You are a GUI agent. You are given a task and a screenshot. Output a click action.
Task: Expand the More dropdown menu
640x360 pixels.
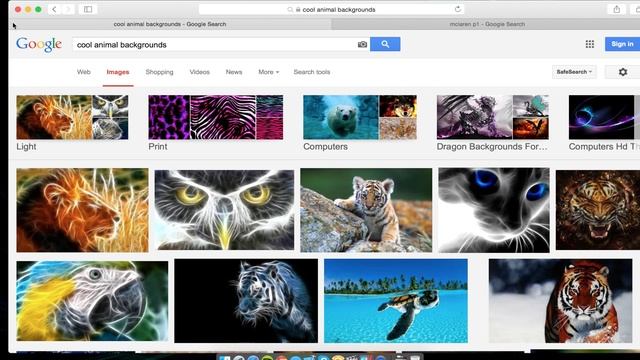[x=269, y=72]
